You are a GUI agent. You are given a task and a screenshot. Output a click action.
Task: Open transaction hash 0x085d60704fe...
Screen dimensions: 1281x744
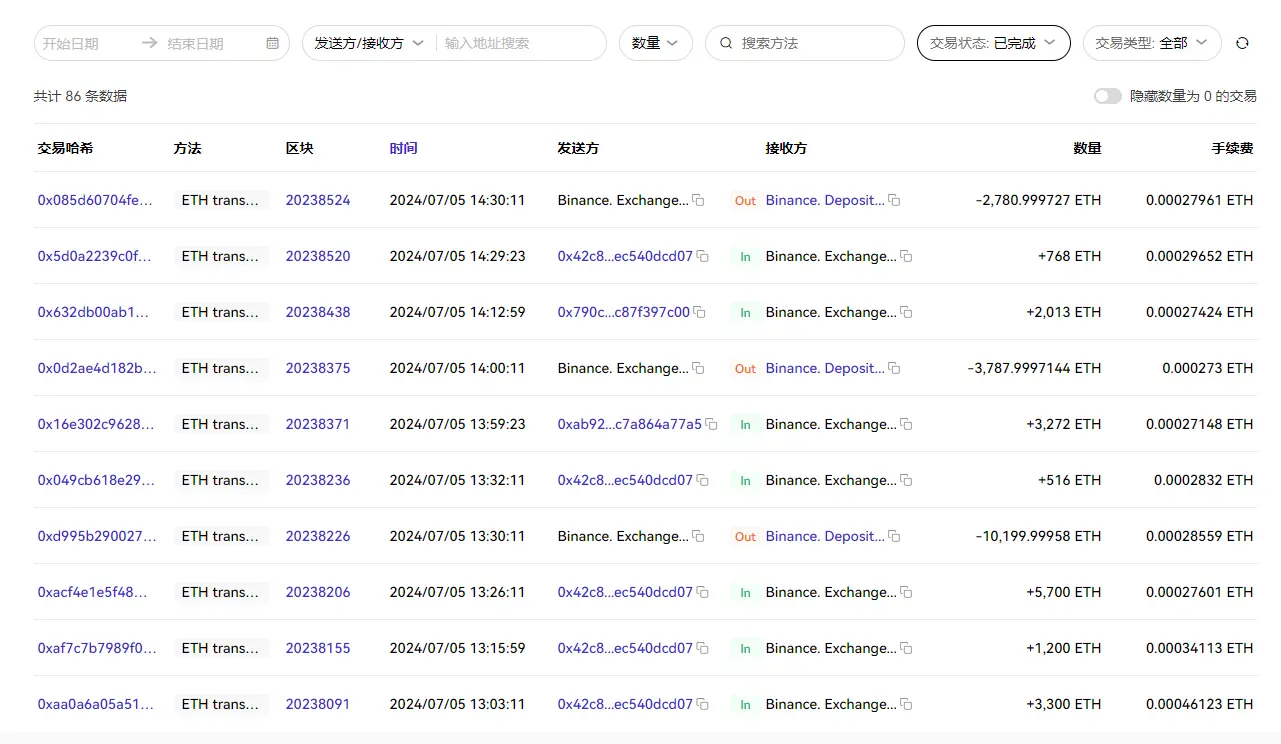point(95,200)
